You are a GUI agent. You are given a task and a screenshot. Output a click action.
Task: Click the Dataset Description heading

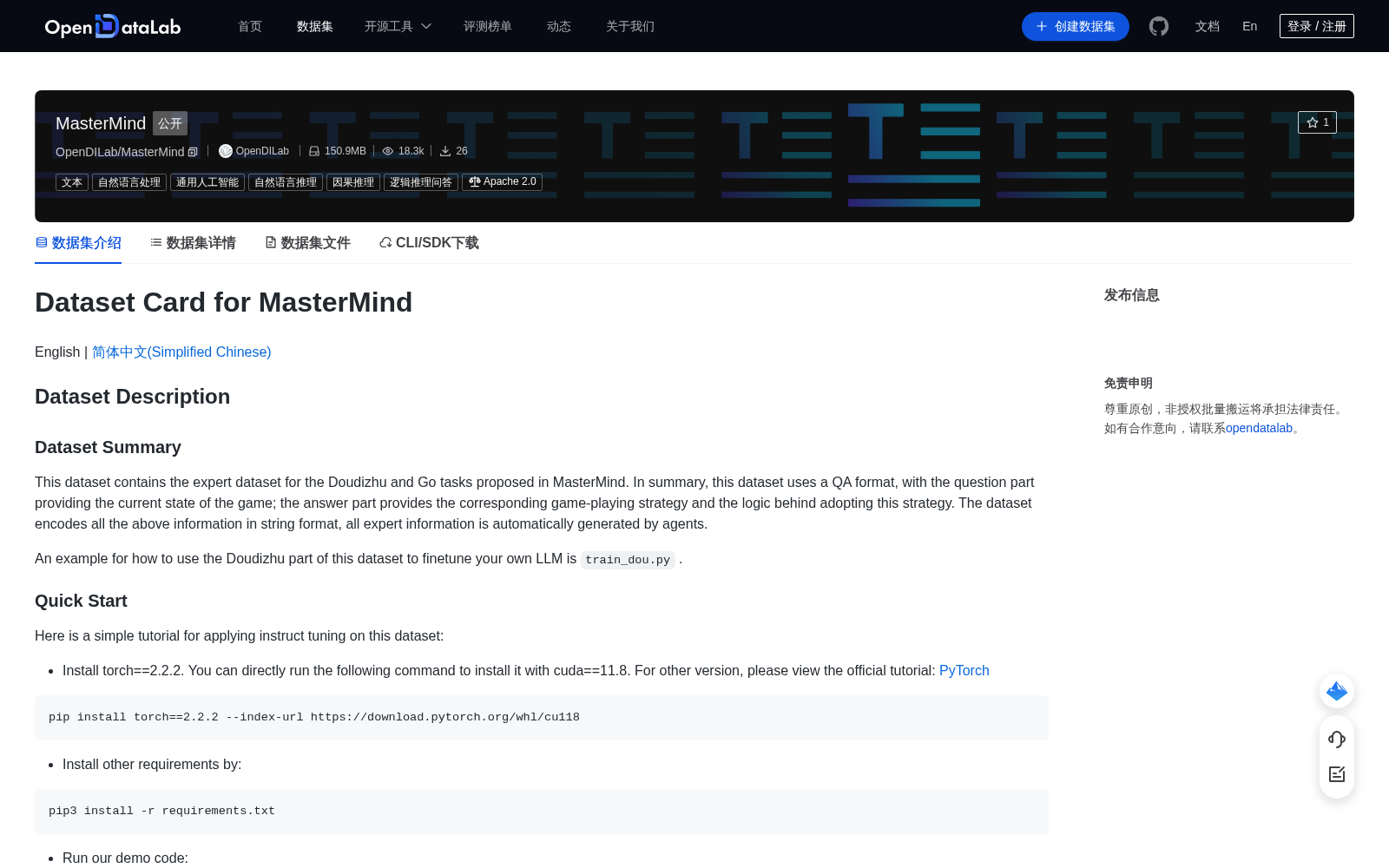(133, 397)
